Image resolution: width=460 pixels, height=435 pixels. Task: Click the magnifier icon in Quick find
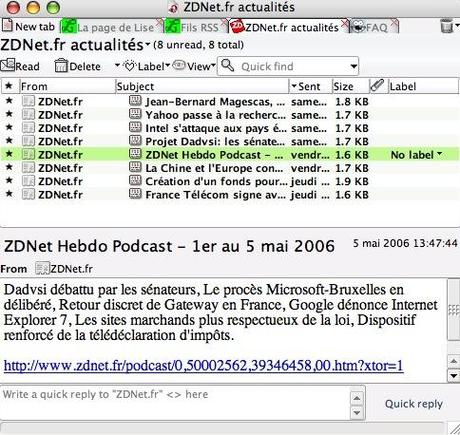pos(228,65)
